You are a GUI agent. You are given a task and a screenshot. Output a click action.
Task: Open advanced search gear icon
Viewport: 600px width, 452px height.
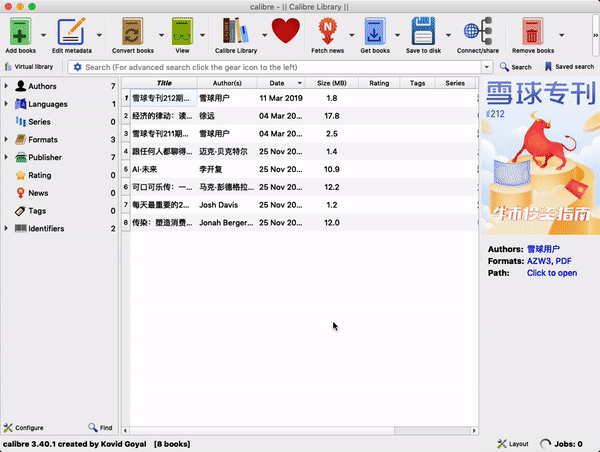78,67
